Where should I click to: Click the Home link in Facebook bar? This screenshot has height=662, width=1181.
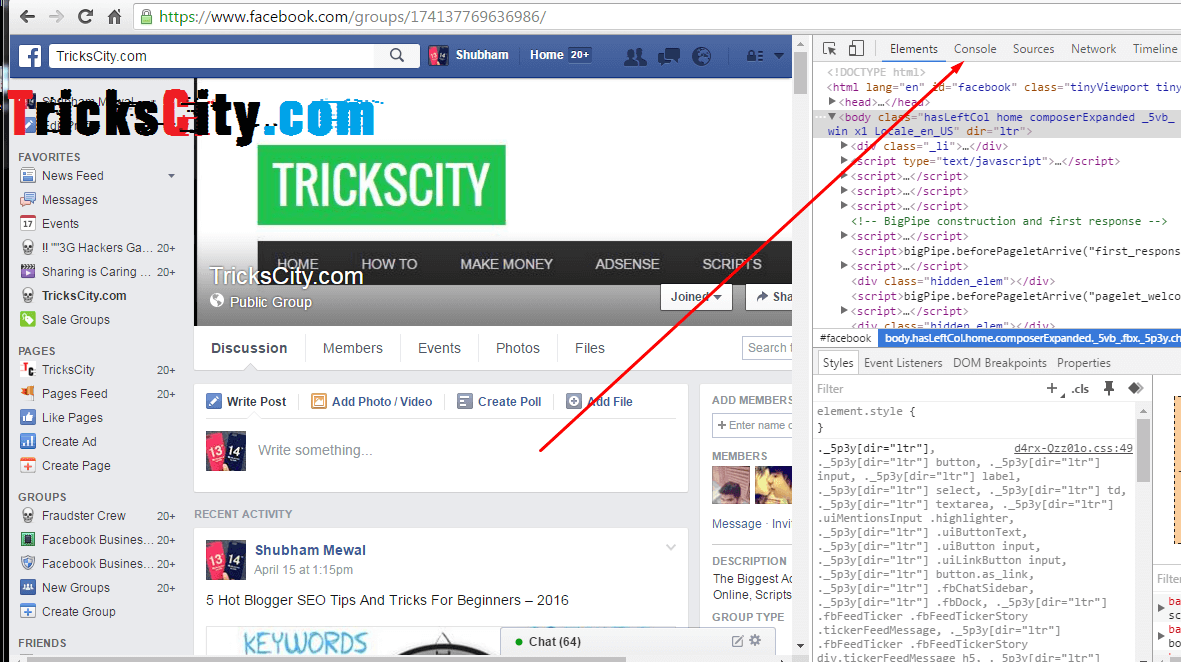tap(547, 55)
